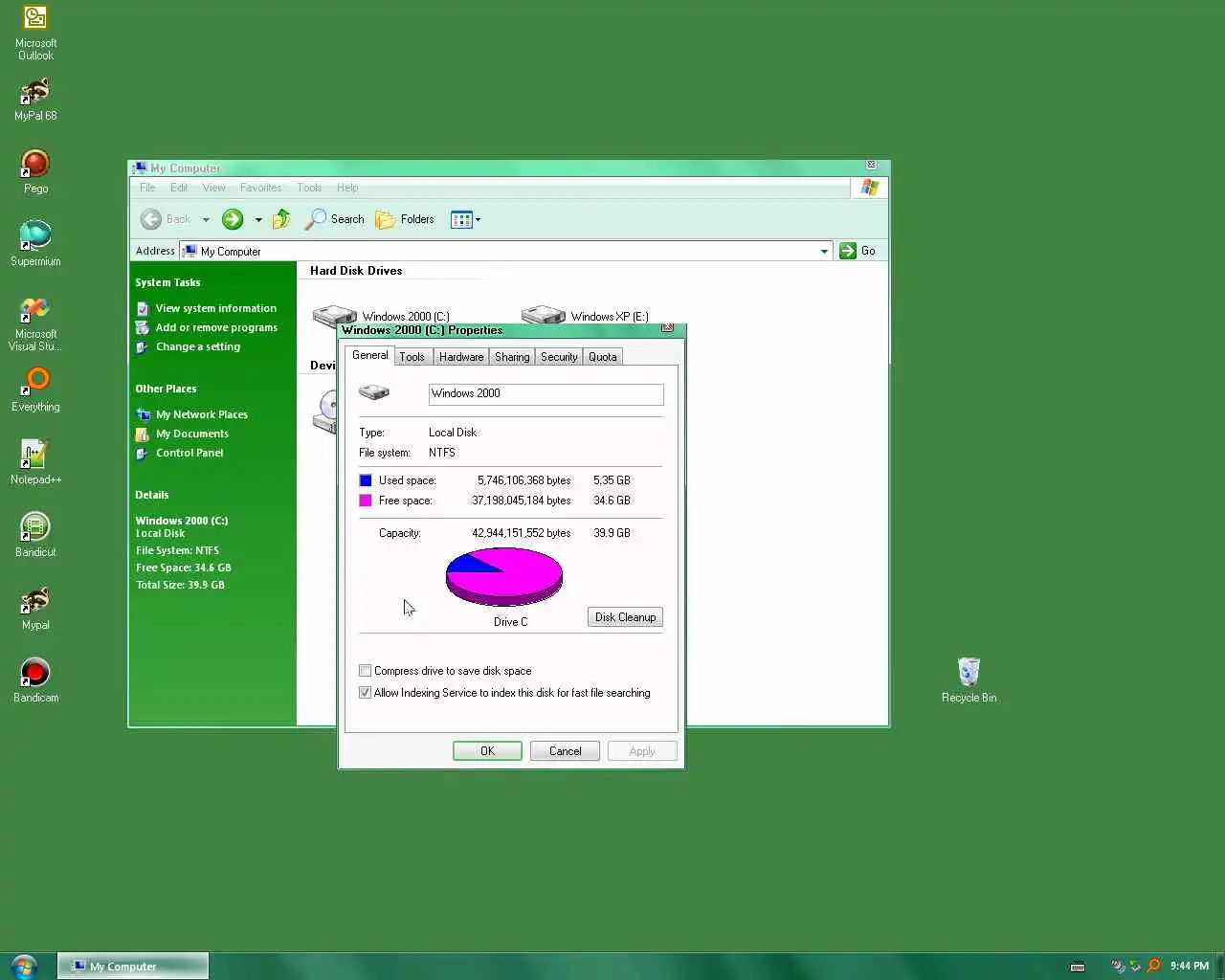Click the keyboard icon in system tray
This screenshot has width=1225, height=980.
click(x=1077, y=966)
